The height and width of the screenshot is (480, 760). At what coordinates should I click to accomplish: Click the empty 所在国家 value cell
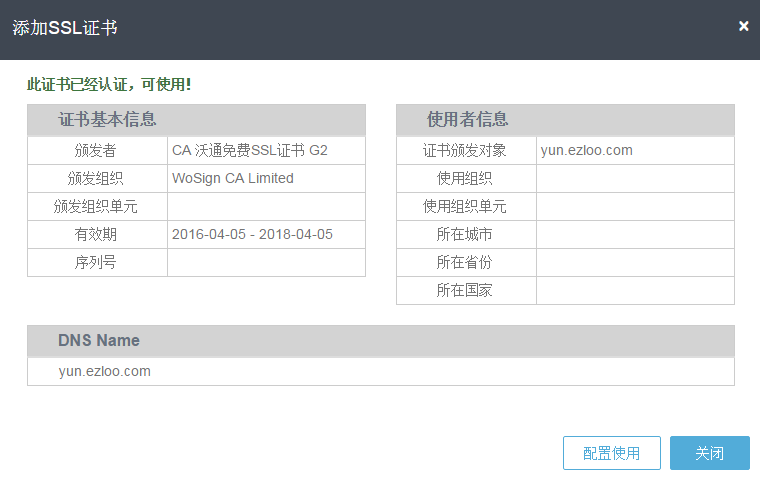(635, 290)
